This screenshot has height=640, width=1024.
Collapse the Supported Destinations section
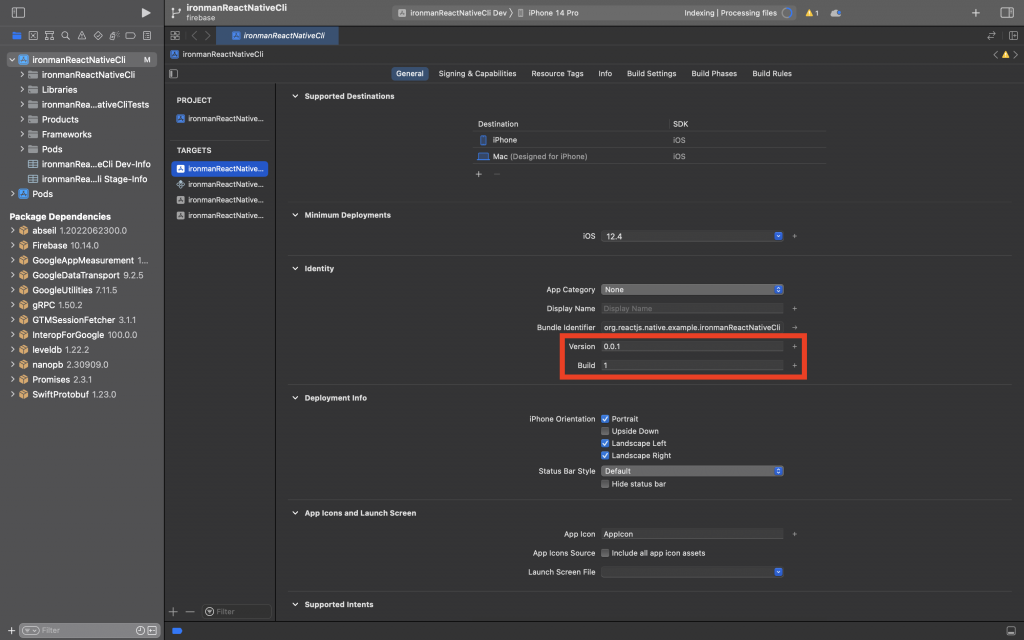295,97
